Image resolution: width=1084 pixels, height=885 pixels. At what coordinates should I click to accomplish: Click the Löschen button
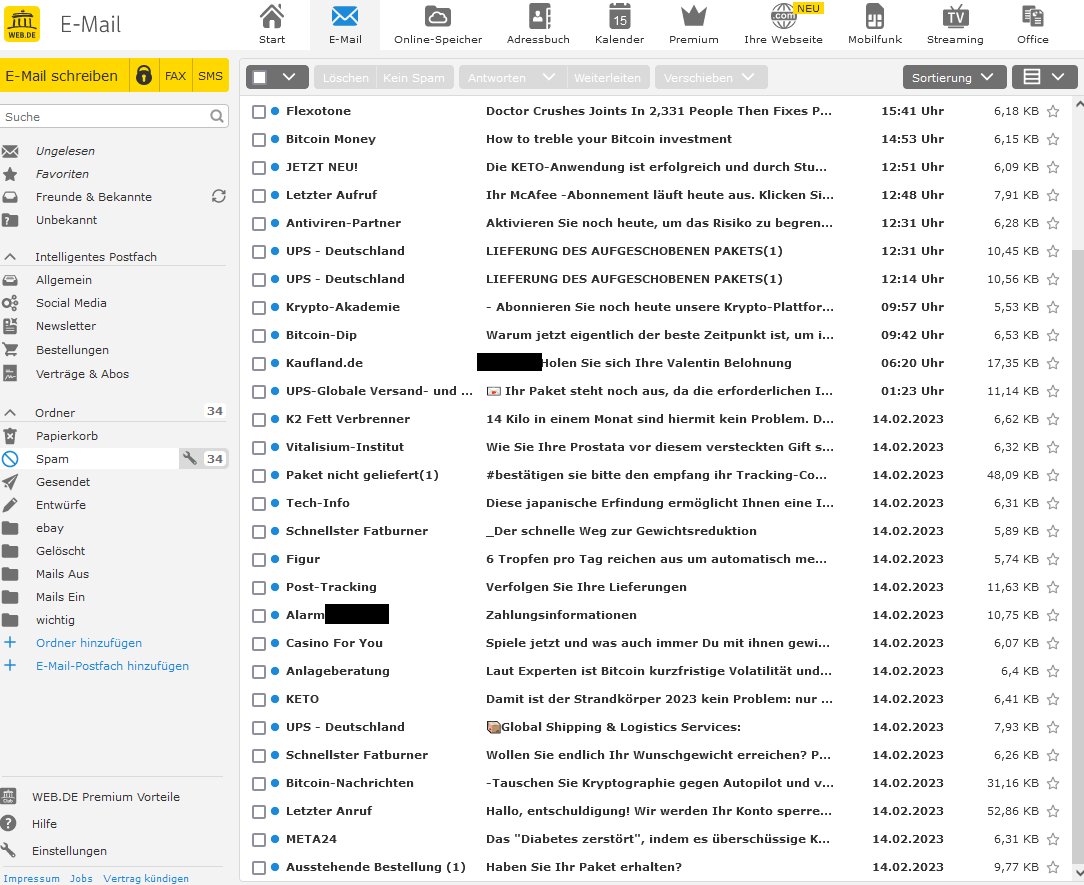pyautogui.click(x=346, y=77)
